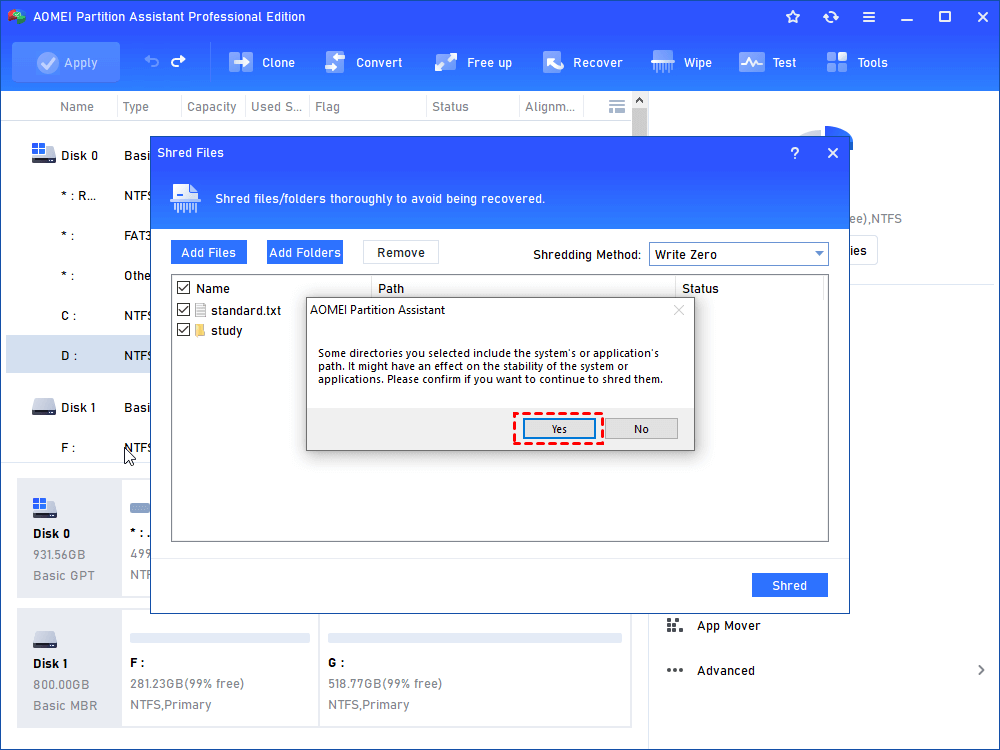Screen dimensions: 1000x750
Task: Uncheck the study folder checkbox
Action: pyautogui.click(x=183, y=330)
